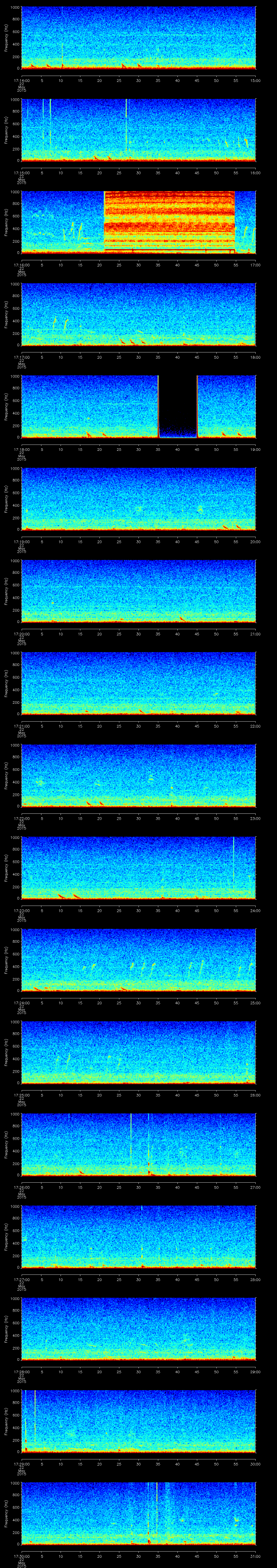The image size is (277, 1568).
Task: Select the spectrogram panel starting at 17:15:00
Action: point(138,130)
